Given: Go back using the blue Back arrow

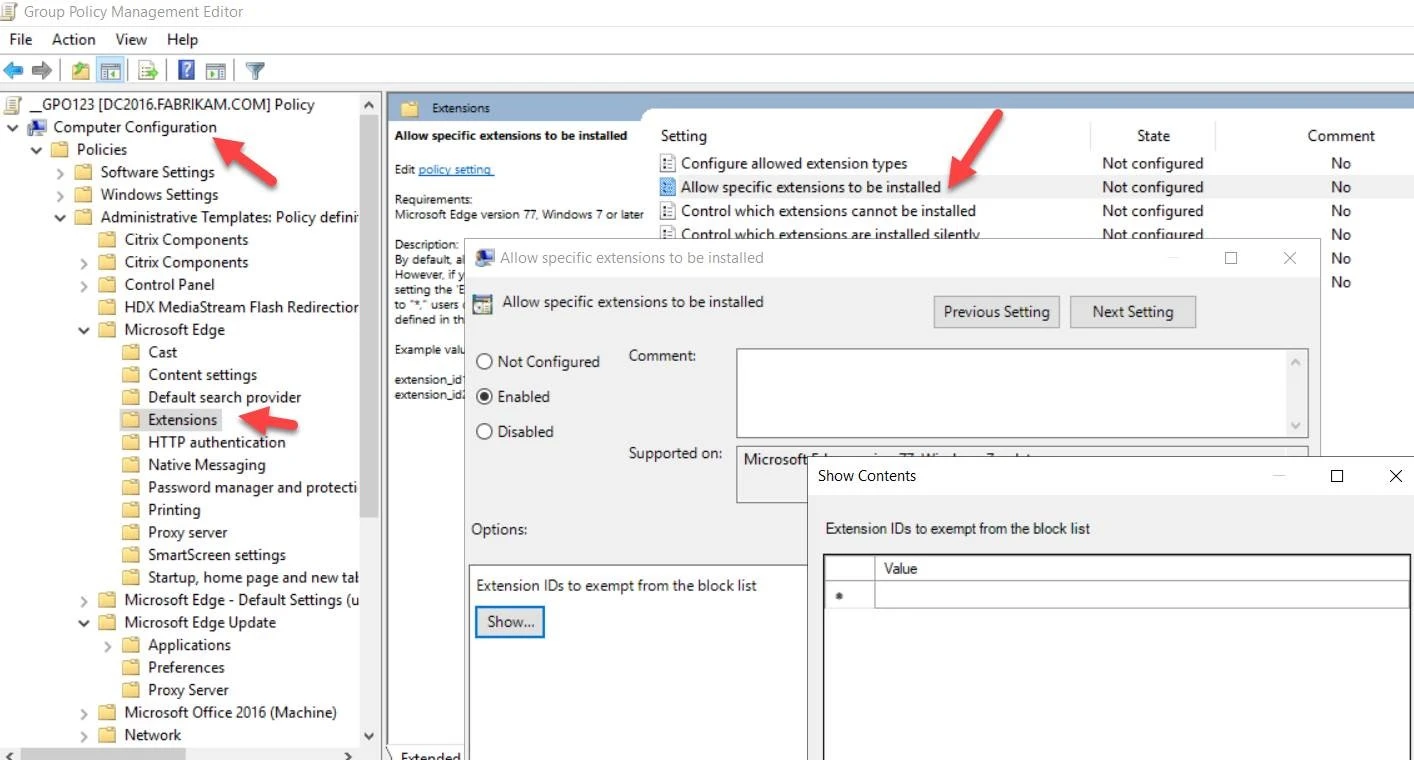Looking at the screenshot, I should (13, 71).
